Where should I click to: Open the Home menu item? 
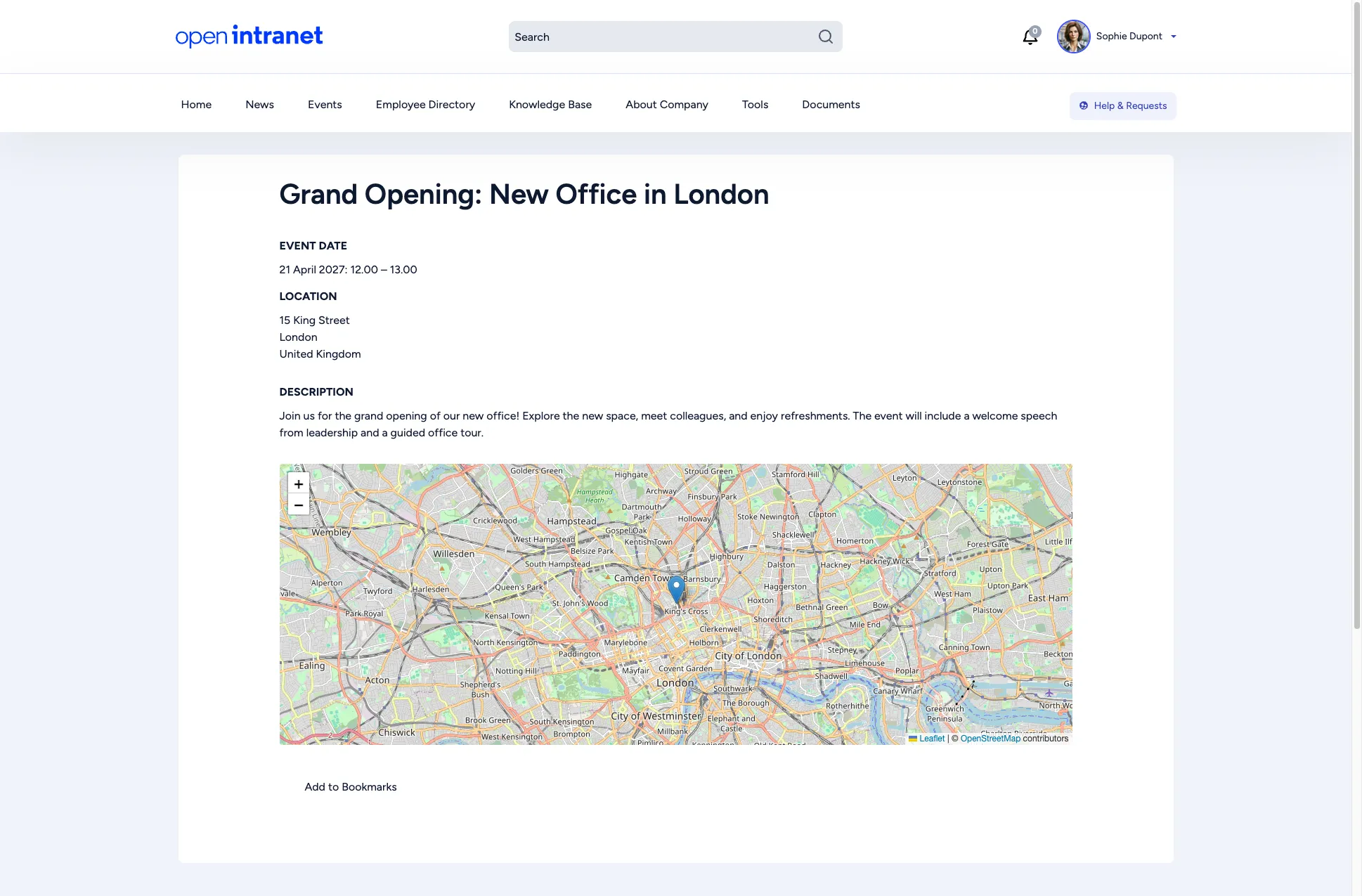[x=196, y=104]
